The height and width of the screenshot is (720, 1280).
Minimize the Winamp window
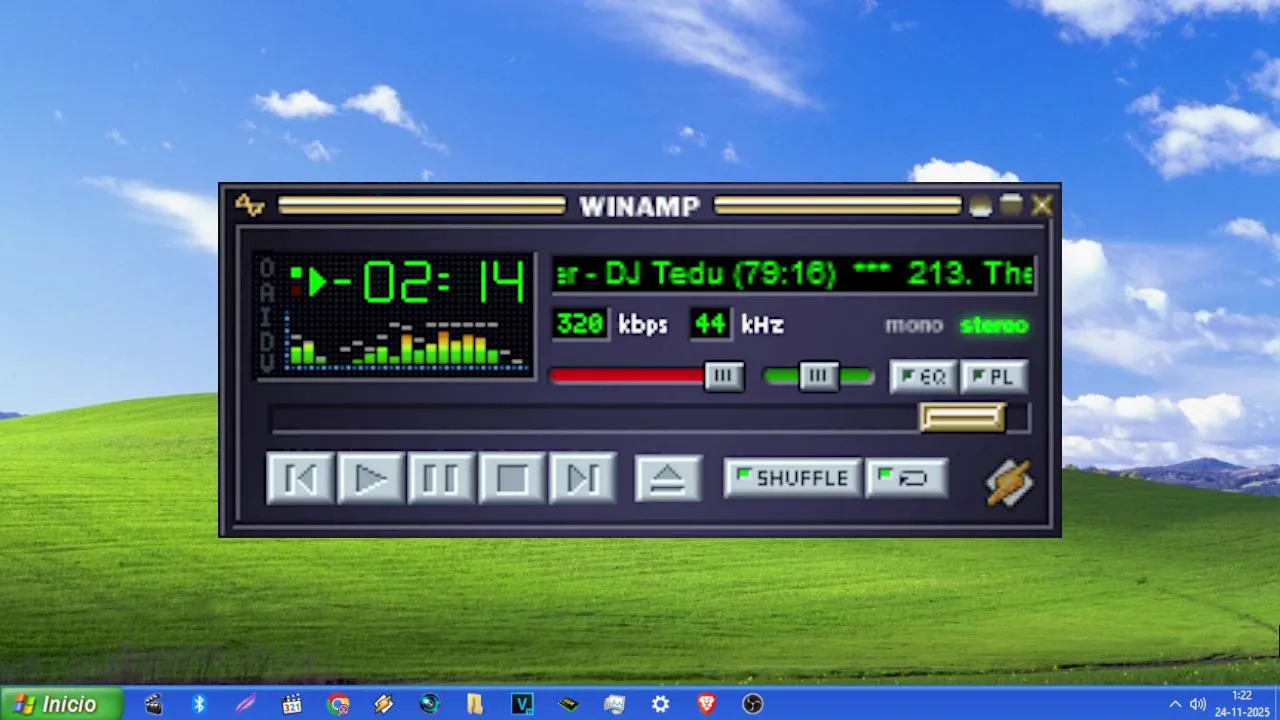point(980,205)
